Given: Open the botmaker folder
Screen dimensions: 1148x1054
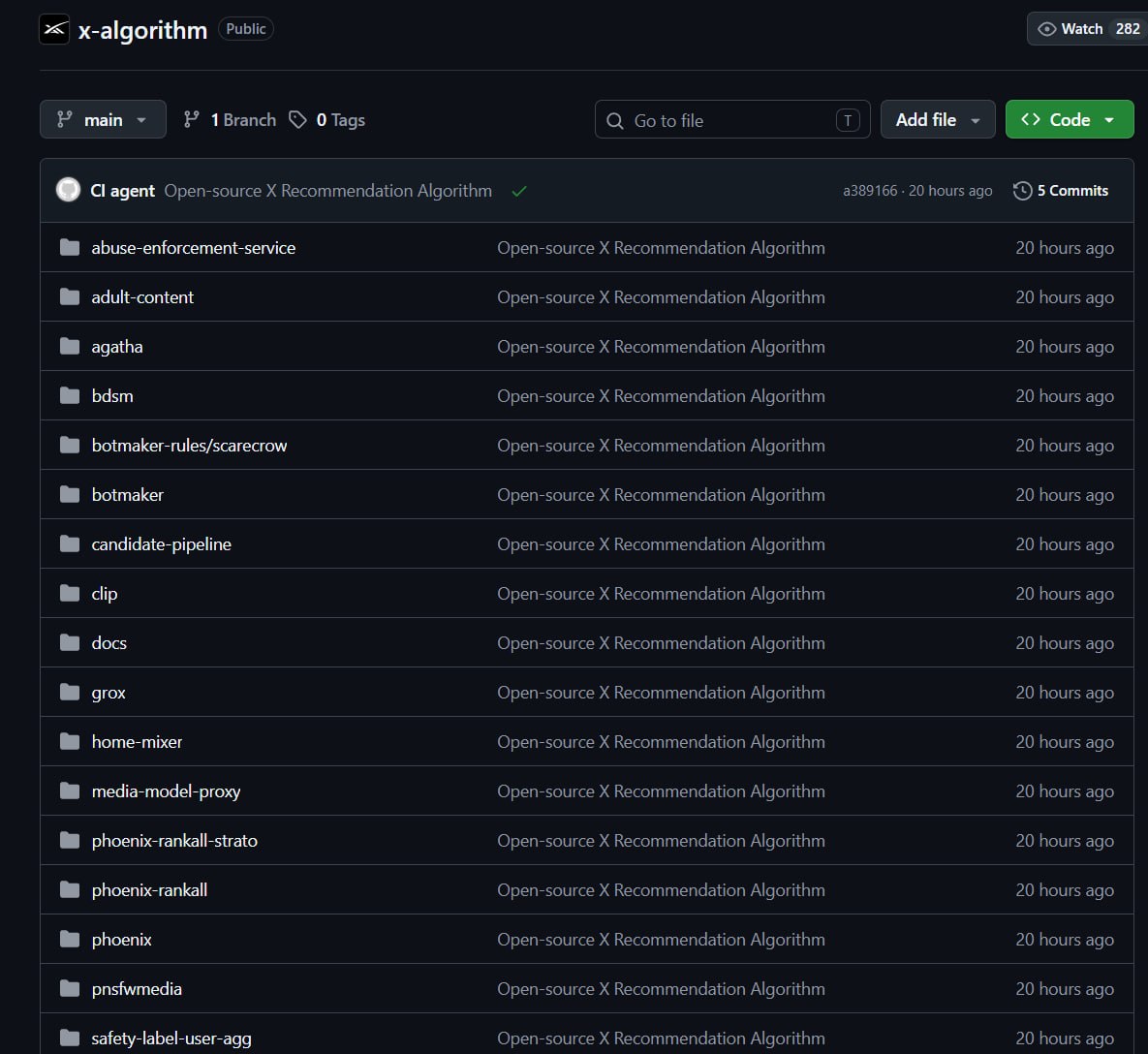Looking at the screenshot, I should click(x=127, y=495).
